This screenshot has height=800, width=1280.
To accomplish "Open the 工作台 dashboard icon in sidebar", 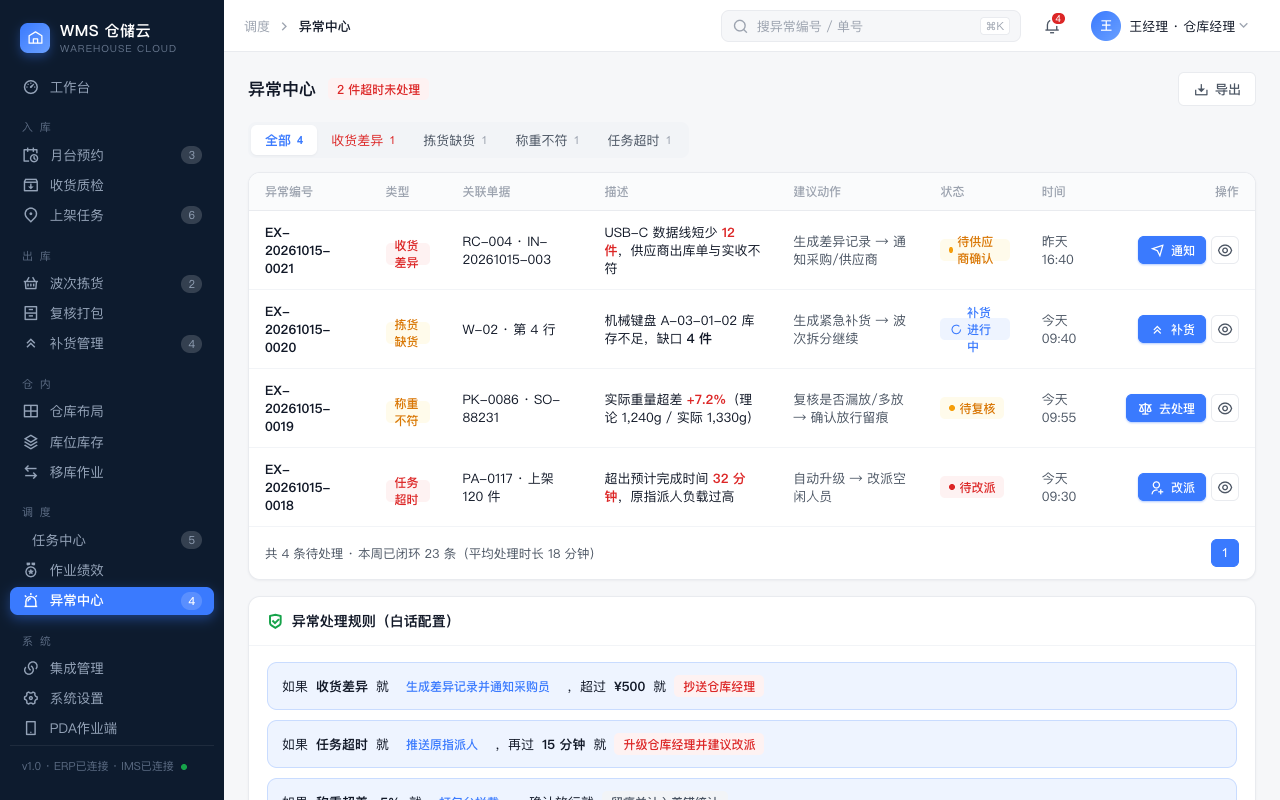I will click(31, 87).
